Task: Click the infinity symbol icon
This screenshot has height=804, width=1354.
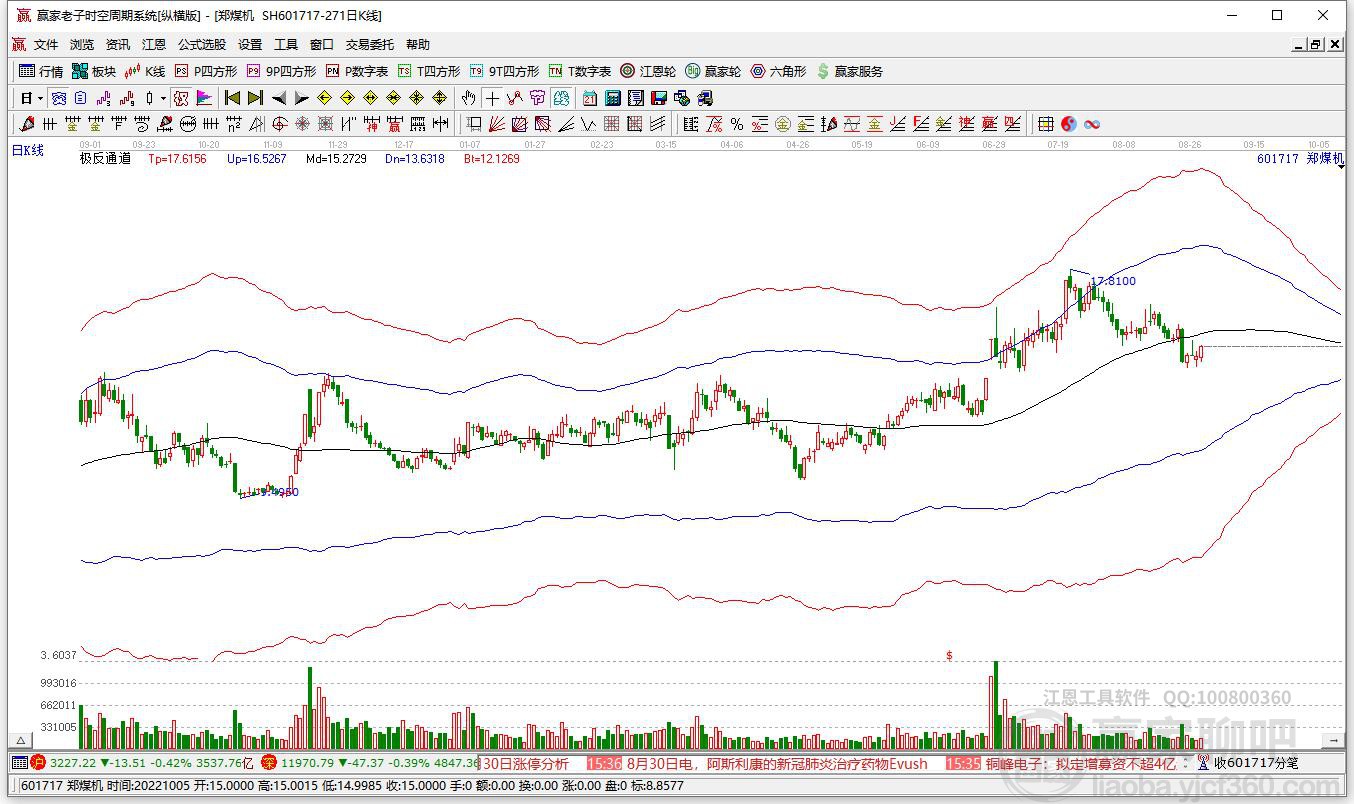Action: point(1092,124)
